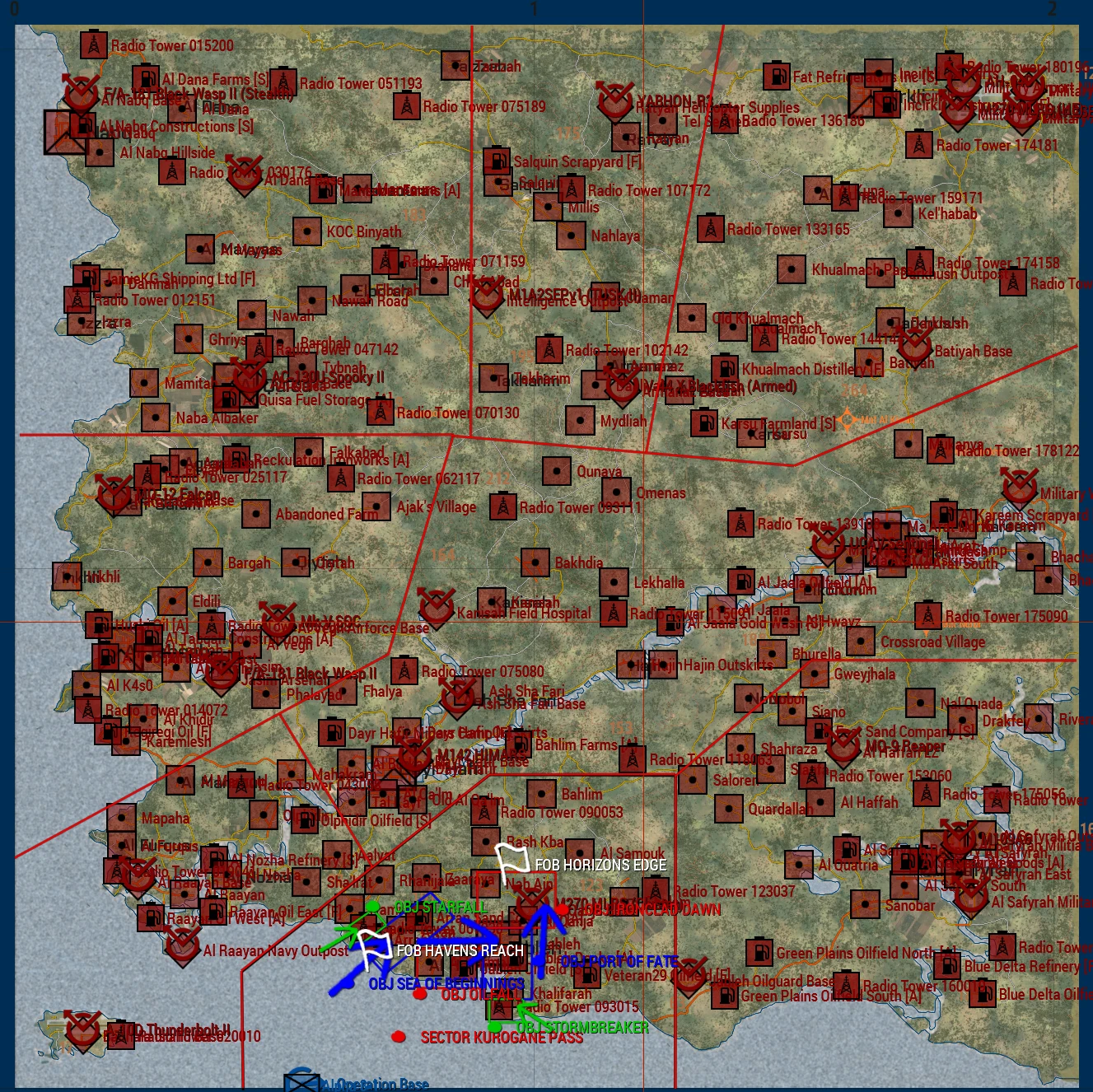The width and height of the screenshot is (1093, 1092).
Task: Select the Crossroad Village marker
Action: [861, 641]
